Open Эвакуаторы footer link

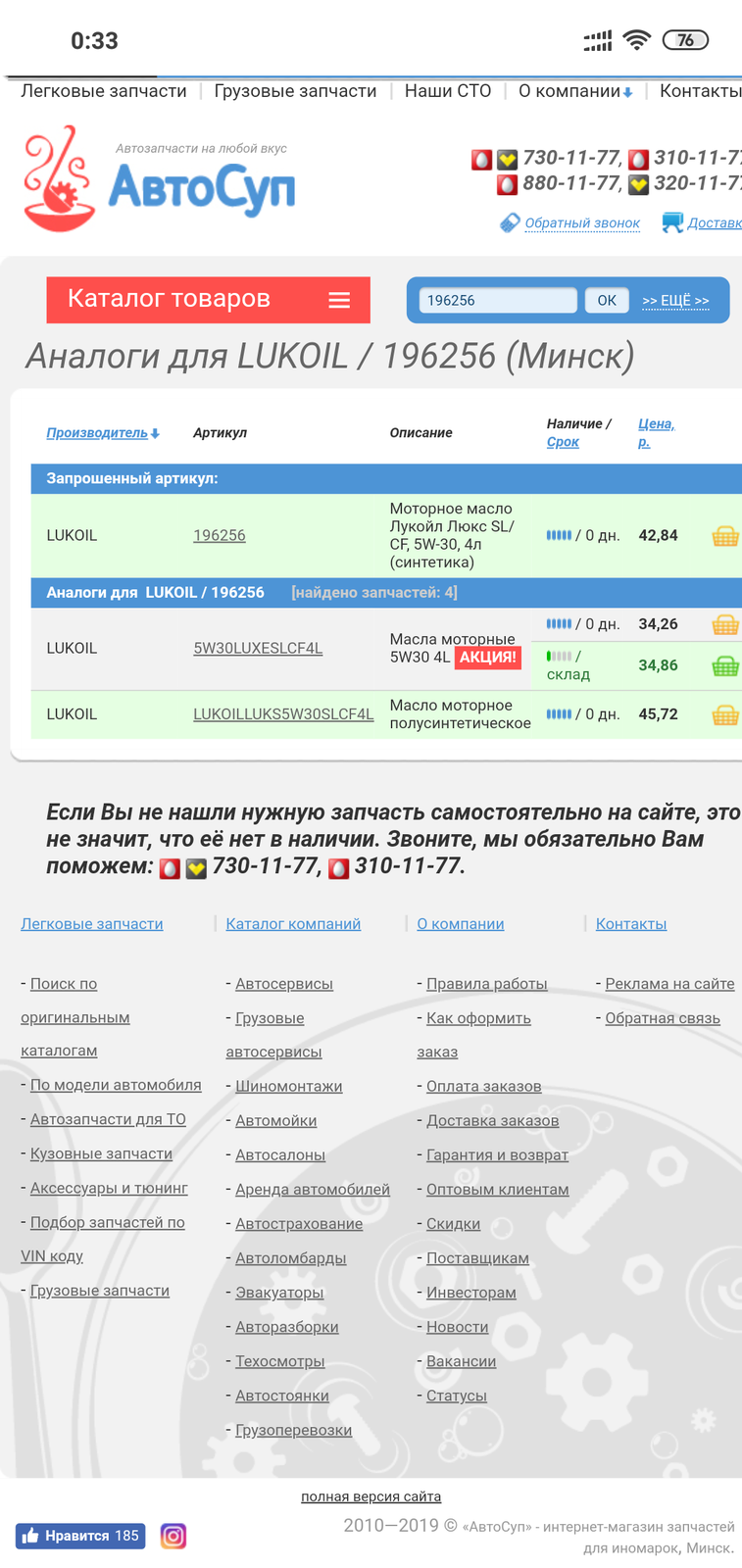pos(279,1293)
